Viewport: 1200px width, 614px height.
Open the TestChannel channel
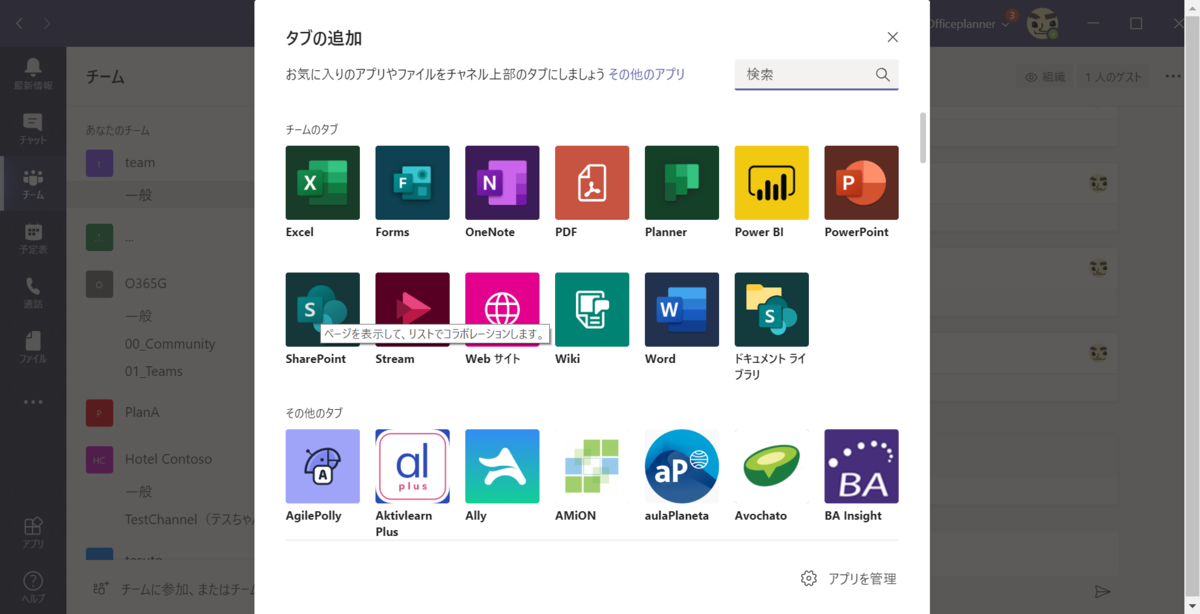point(188,519)
